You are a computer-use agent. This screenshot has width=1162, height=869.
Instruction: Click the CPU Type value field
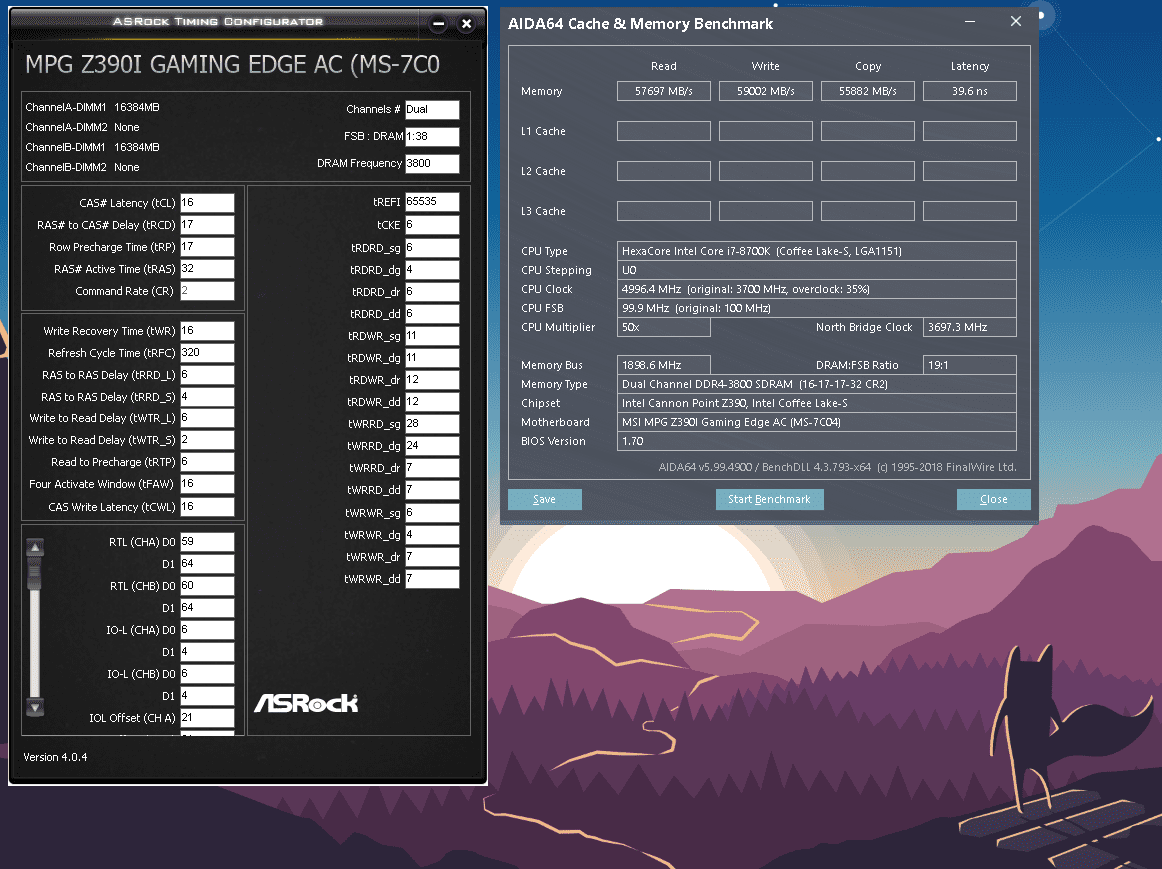[817, 251]
